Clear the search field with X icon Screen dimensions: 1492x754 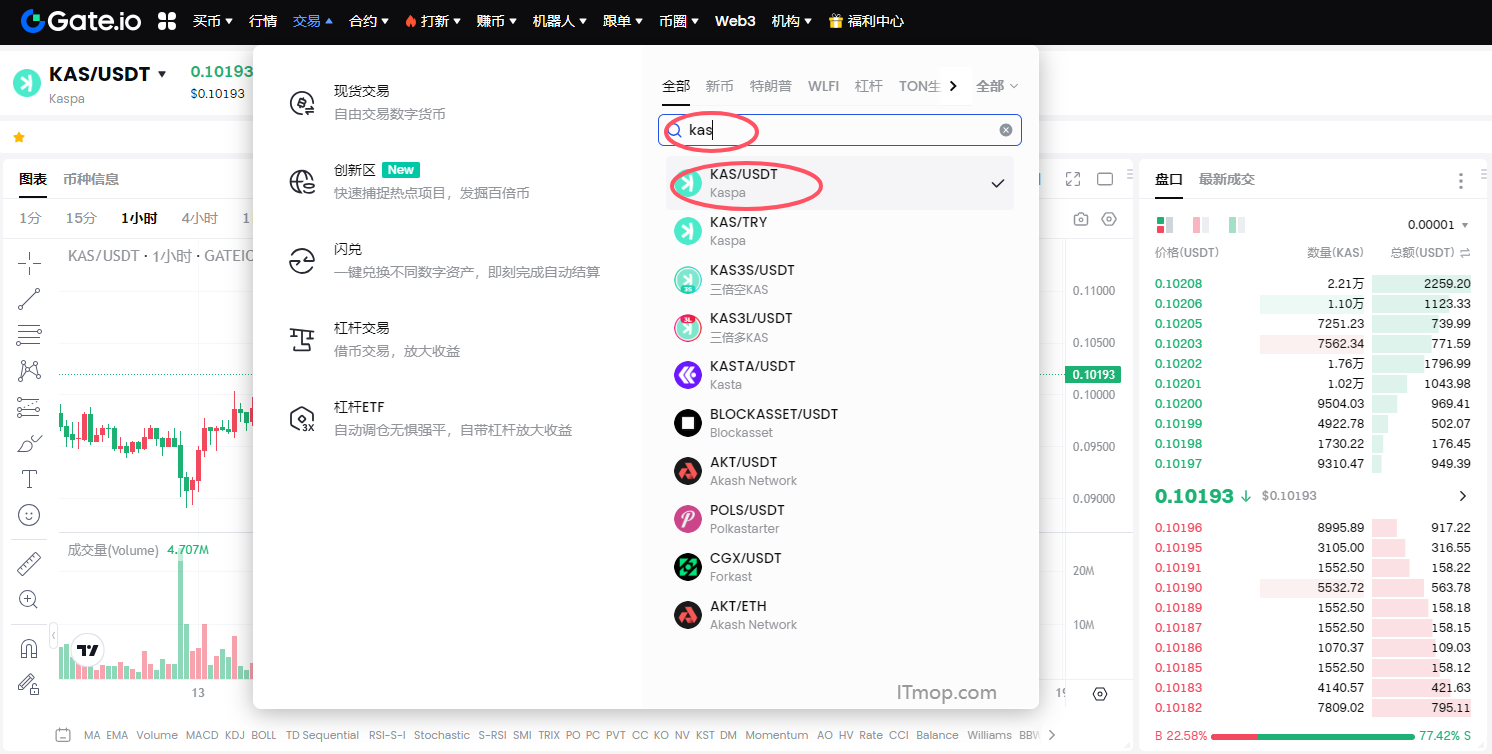click(x=1006, y=130)
